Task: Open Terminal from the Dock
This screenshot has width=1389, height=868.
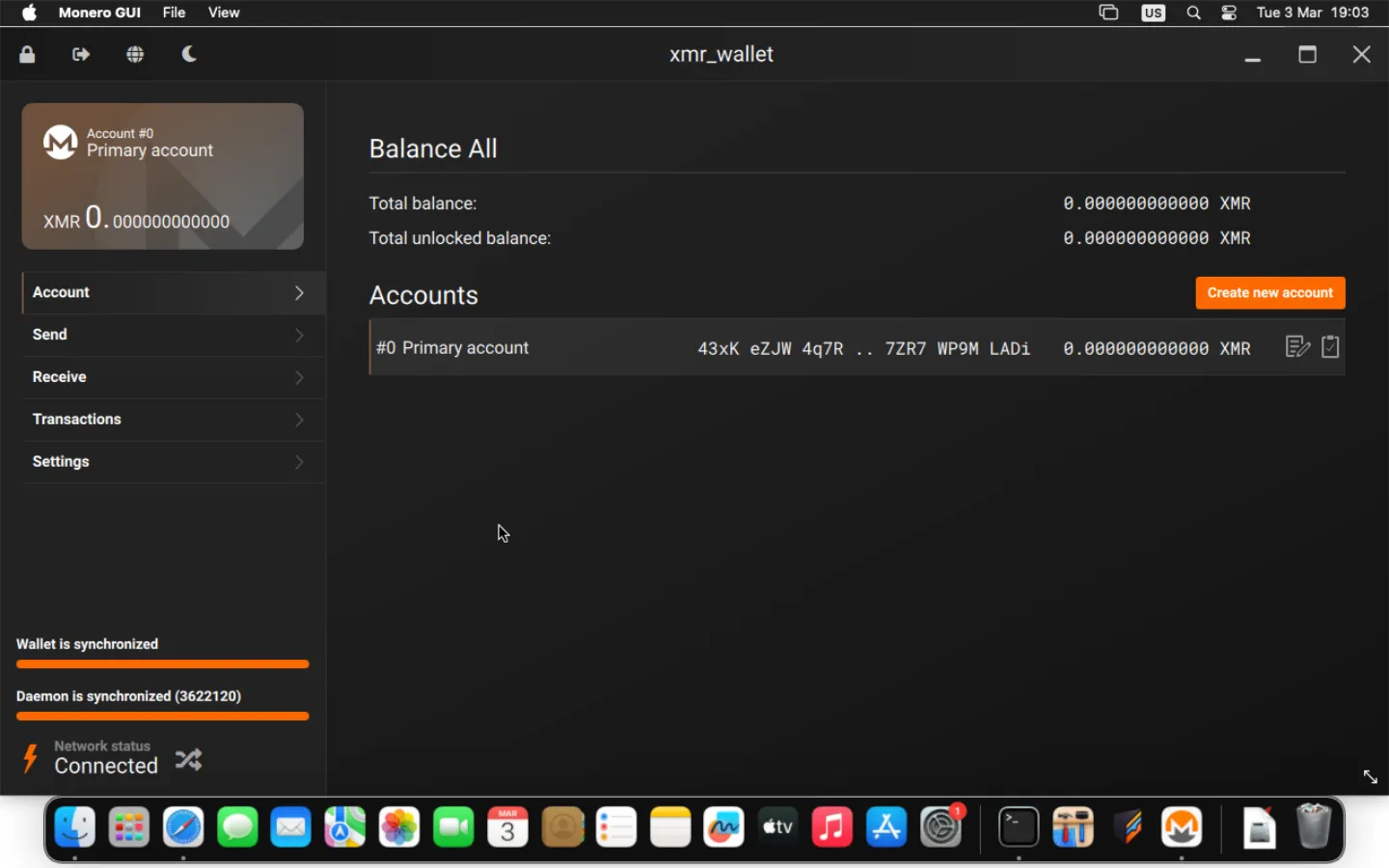Action: (x=1019, y=827)
